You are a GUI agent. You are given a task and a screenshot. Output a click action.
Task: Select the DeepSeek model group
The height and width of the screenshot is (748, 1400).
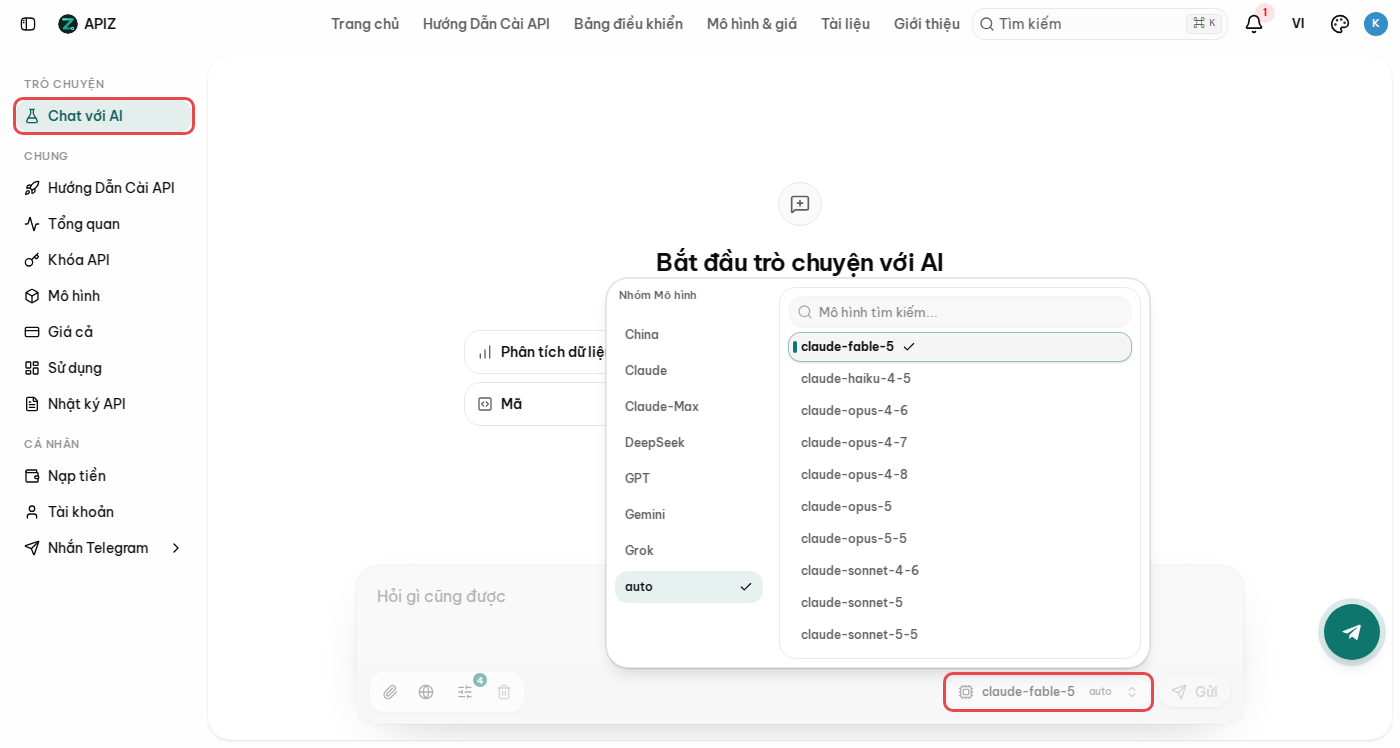pyautogui.click(x=689, y=442)
